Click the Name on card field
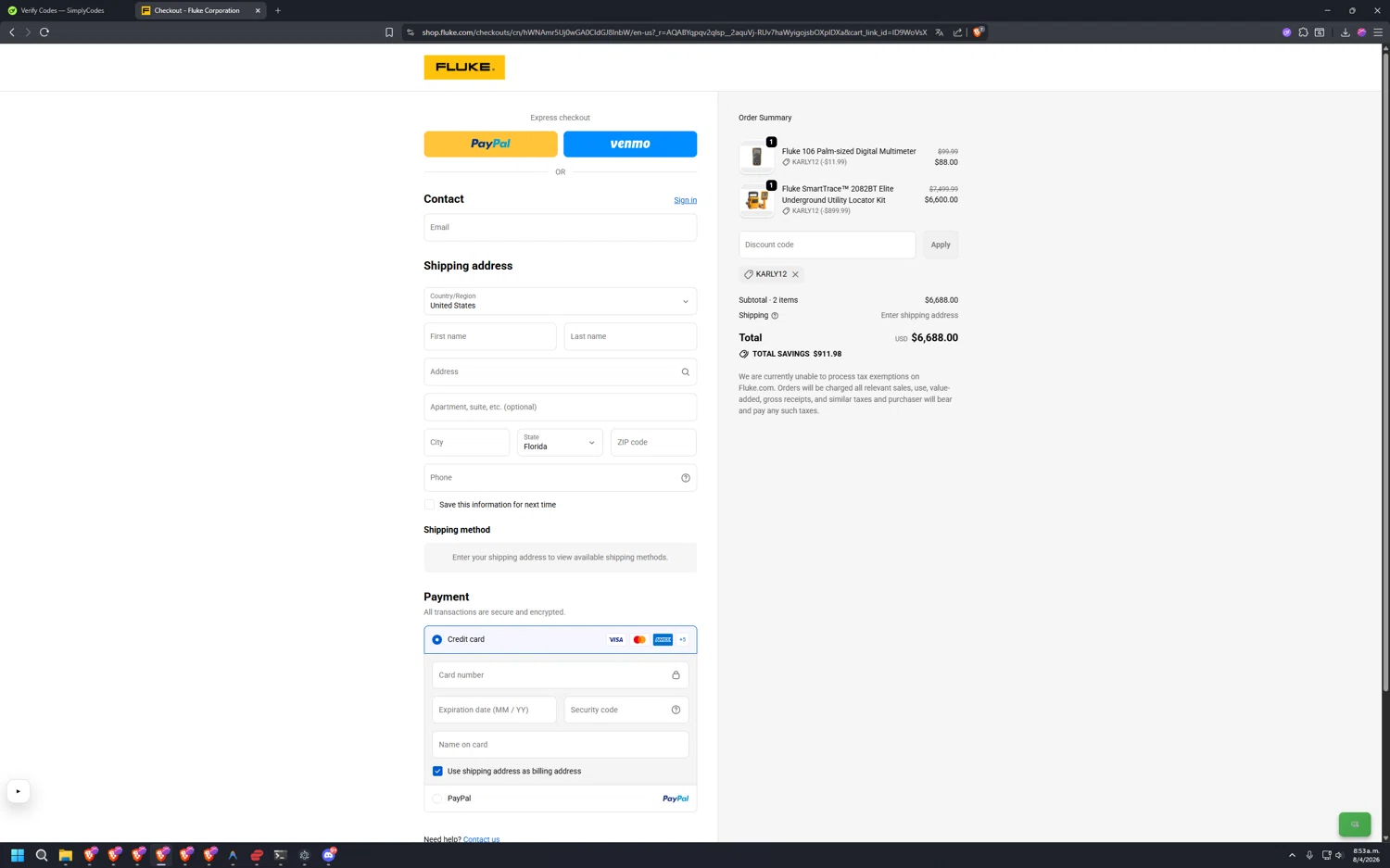 point(560,744)
